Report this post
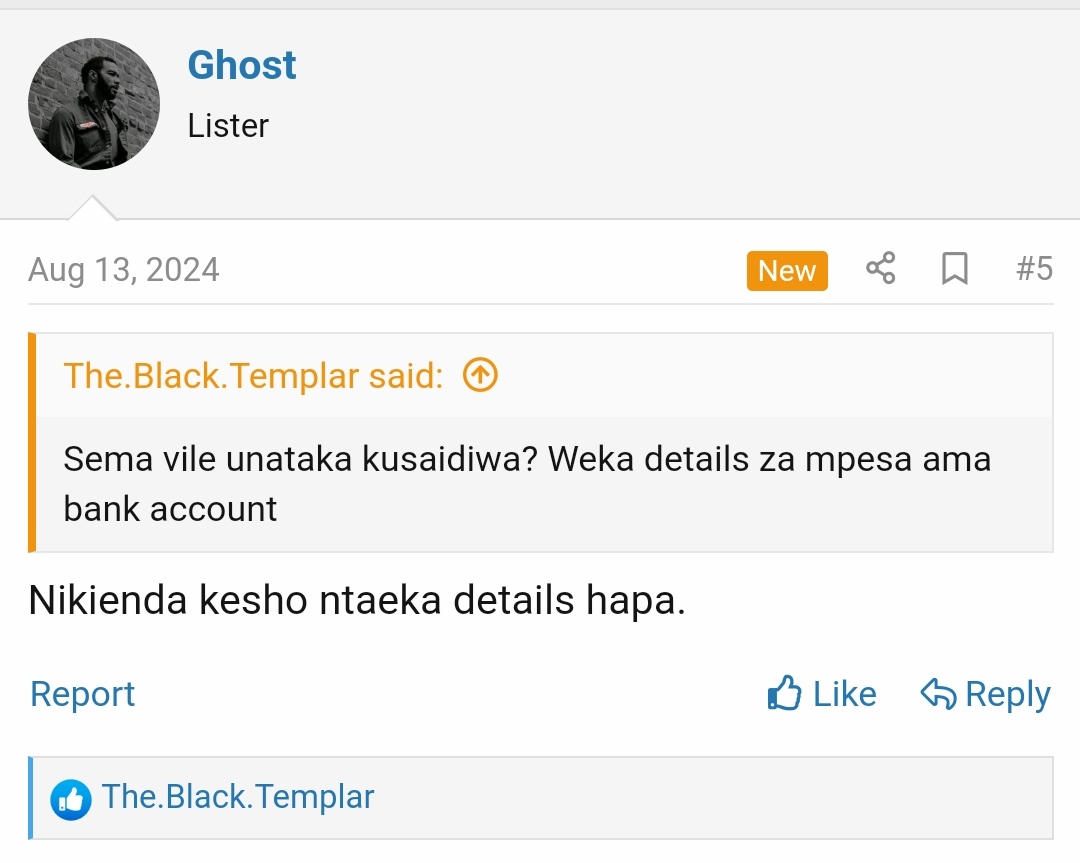The width and height of the screenshot is (1080, 863). pos(83,694)
